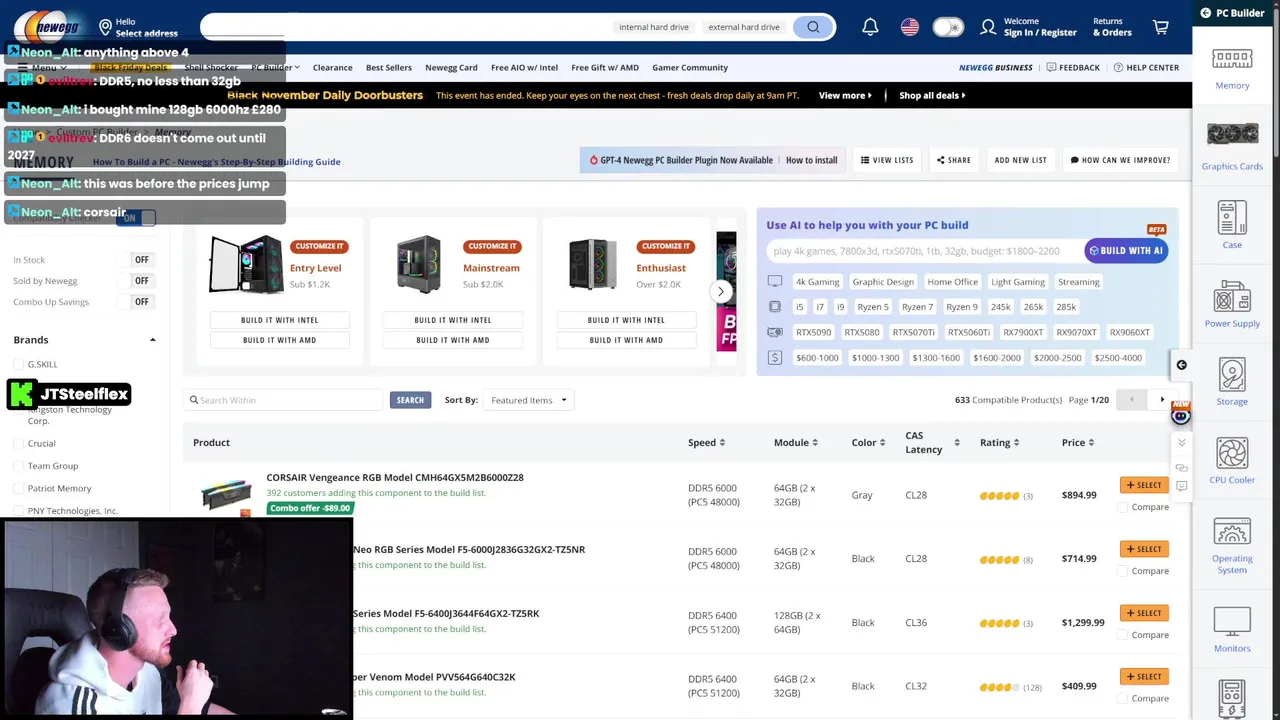
Task: Click the monitor icon in AI builder row
Action: point(775,282)
